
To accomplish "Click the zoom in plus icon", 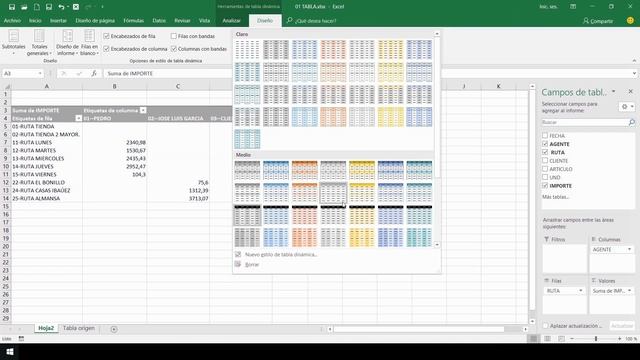I will click(620, 339).
